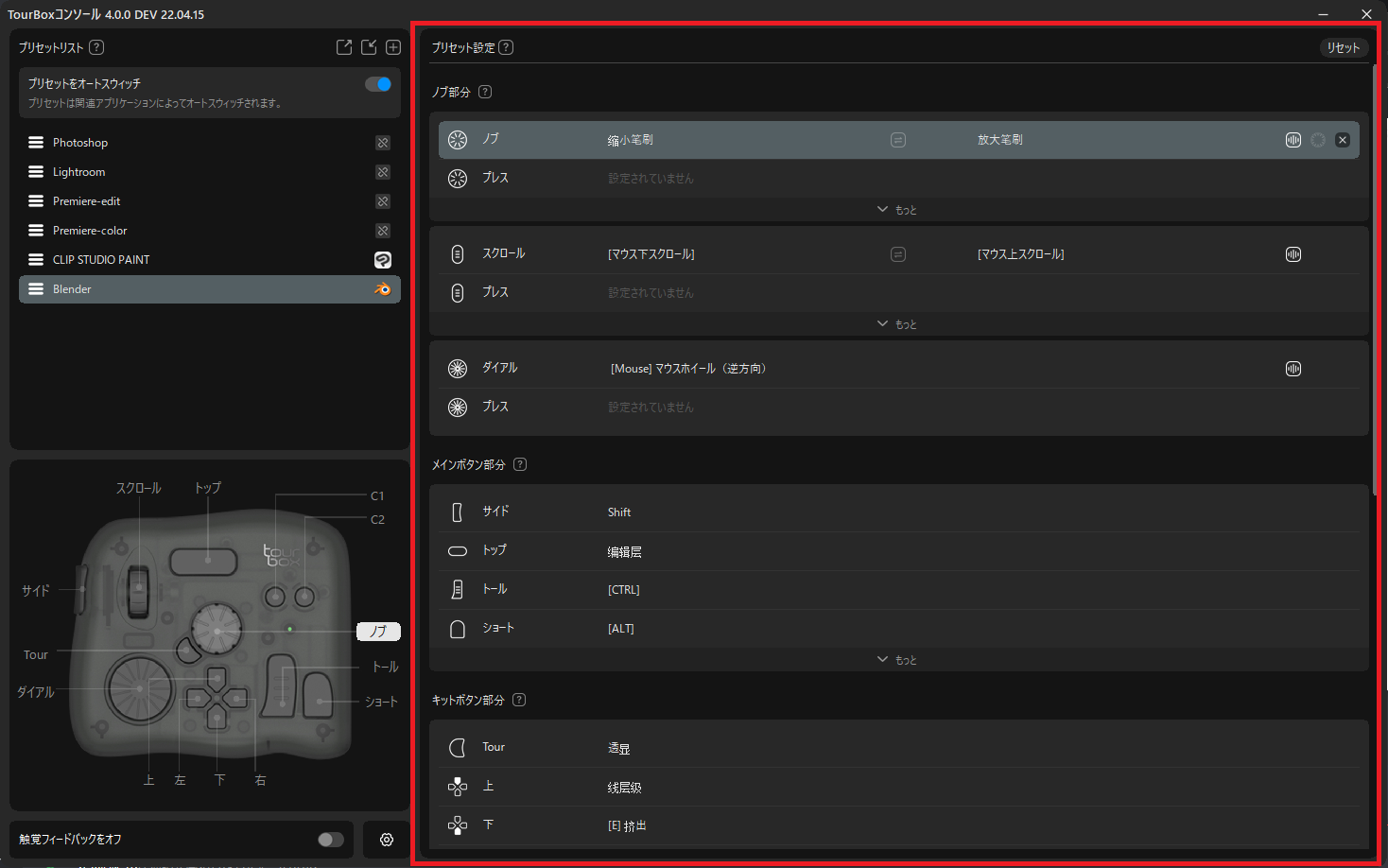
Task: Click the import preset icon
Action: [369, 47]
